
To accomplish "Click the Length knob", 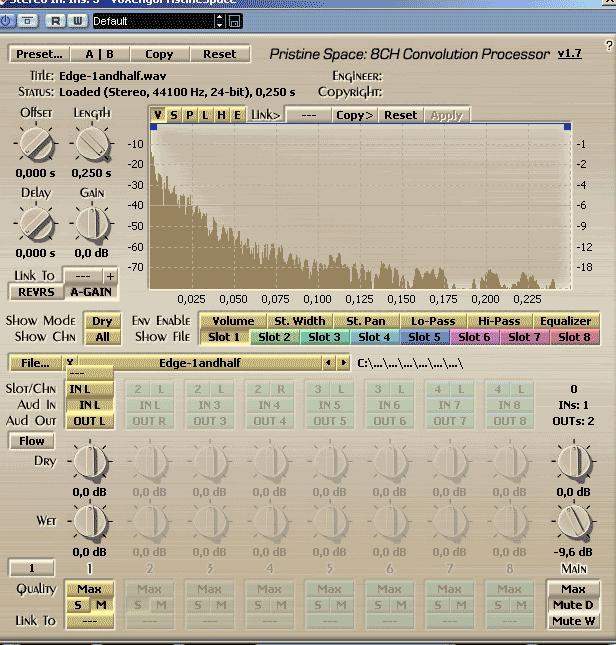I will point(92,144).
